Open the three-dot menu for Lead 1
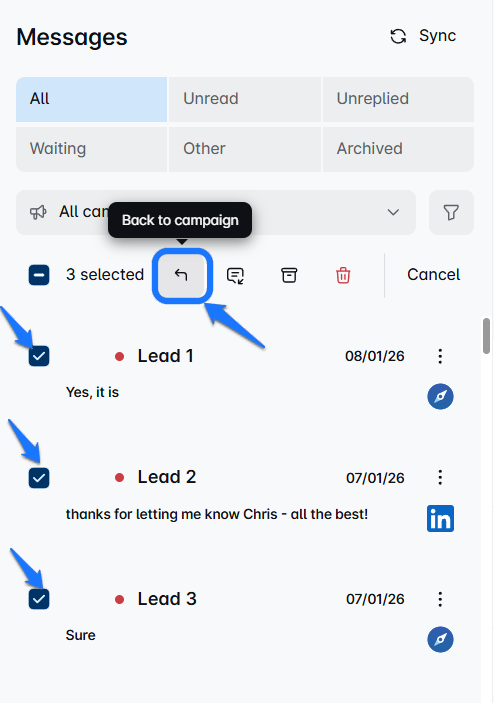 click(x=440, y=356)
